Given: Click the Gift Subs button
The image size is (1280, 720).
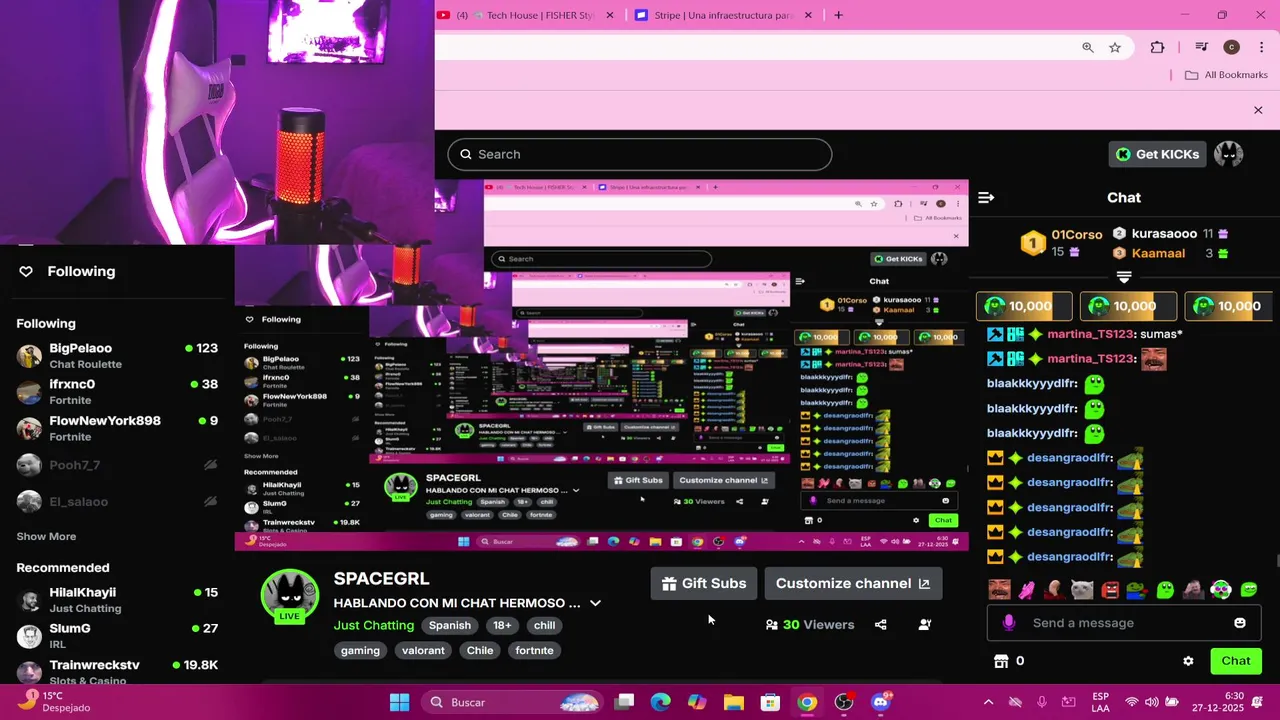Looking at the screenshot, I should [704, 584].
